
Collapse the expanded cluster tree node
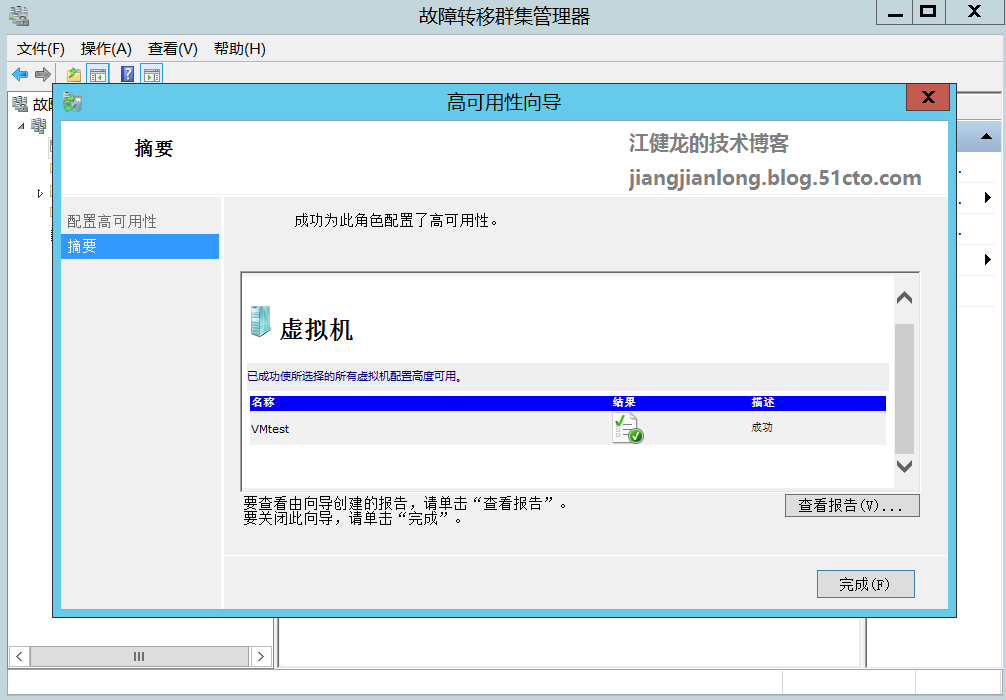coord(21,126)
